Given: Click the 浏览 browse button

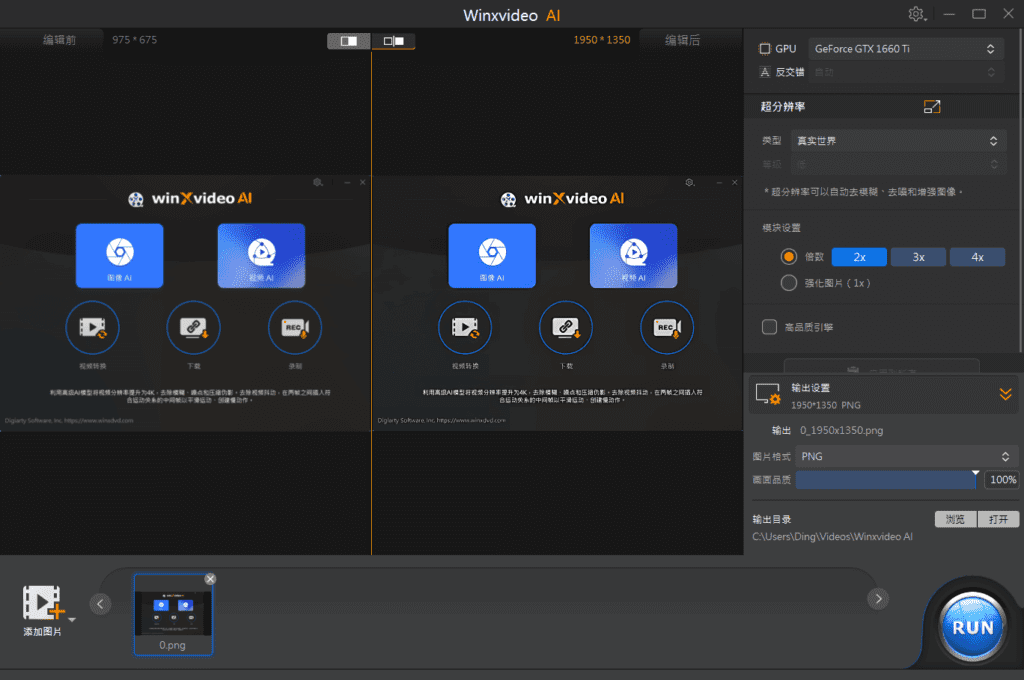Looking at the screenshot, I should point(955,519).
